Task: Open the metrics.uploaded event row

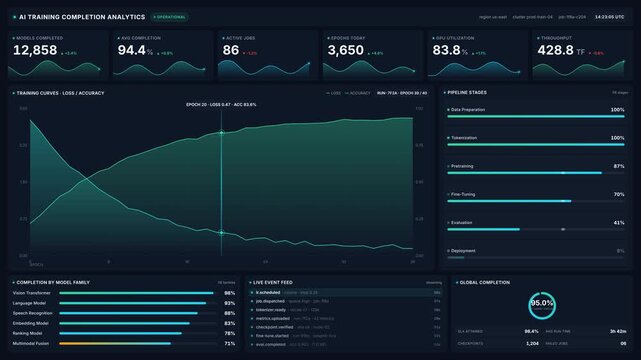Action: 345,318
